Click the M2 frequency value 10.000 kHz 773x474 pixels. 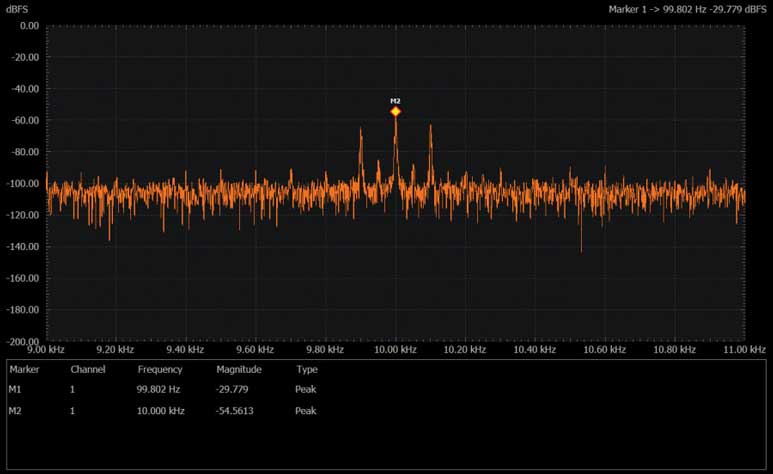coord(161,411)
